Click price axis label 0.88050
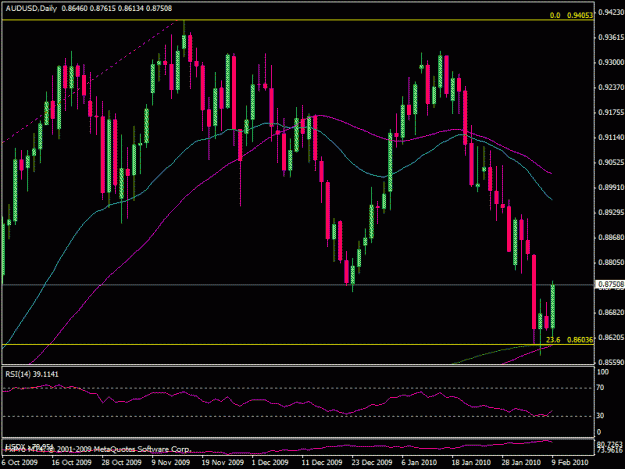 (611, 263)
